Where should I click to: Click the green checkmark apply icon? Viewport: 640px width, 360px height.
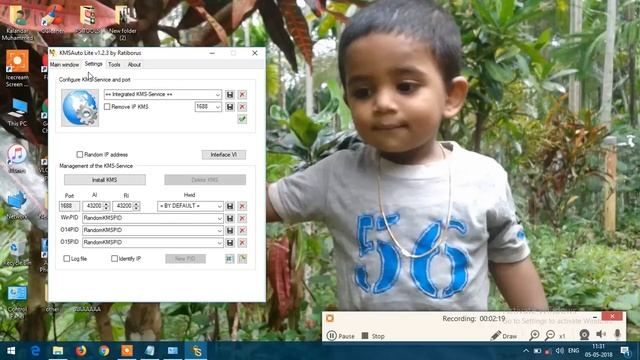pos(242,119)
